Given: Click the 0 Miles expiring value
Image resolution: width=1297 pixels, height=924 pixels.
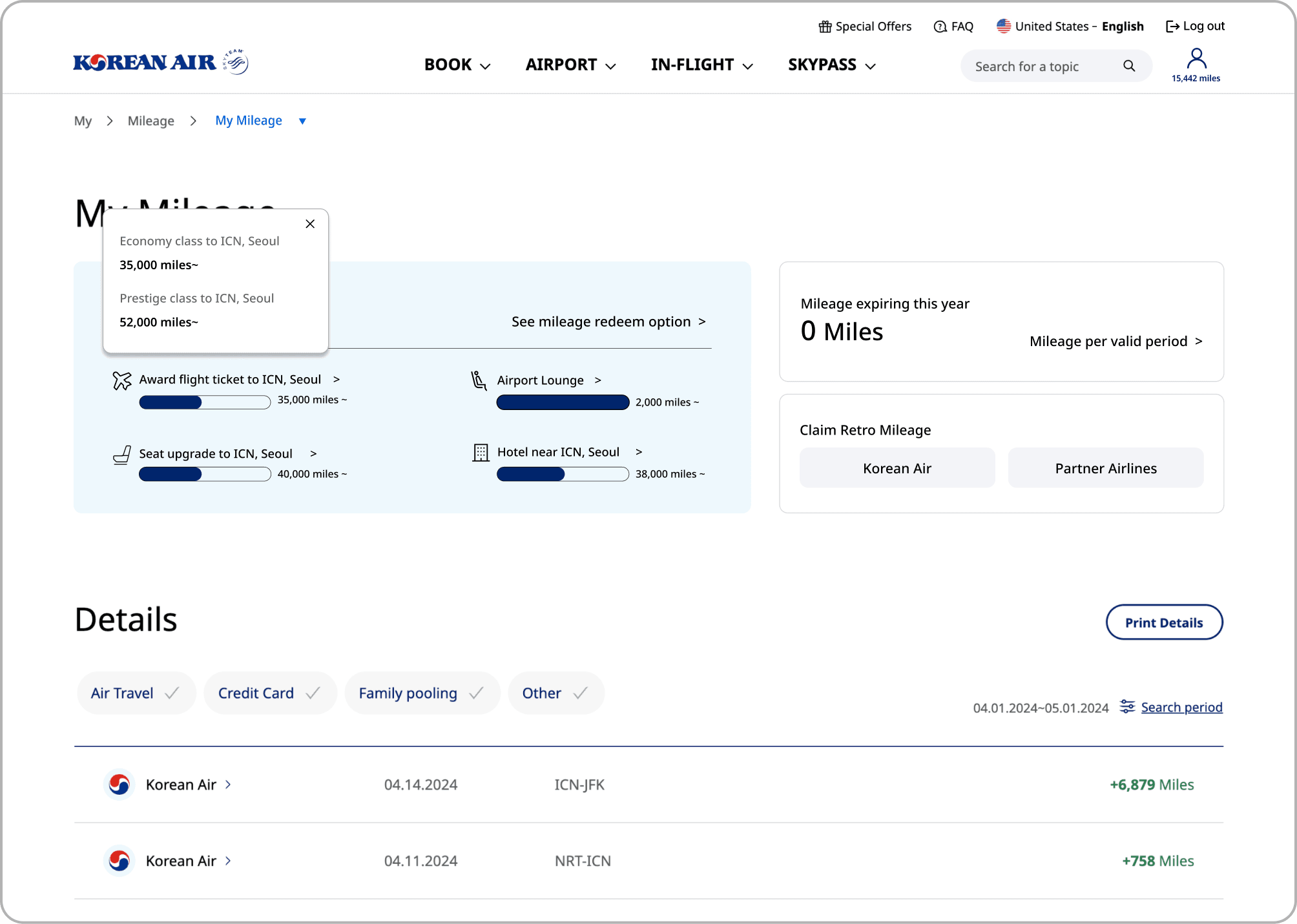Looking at the screenshot, I should coord(842,331).
